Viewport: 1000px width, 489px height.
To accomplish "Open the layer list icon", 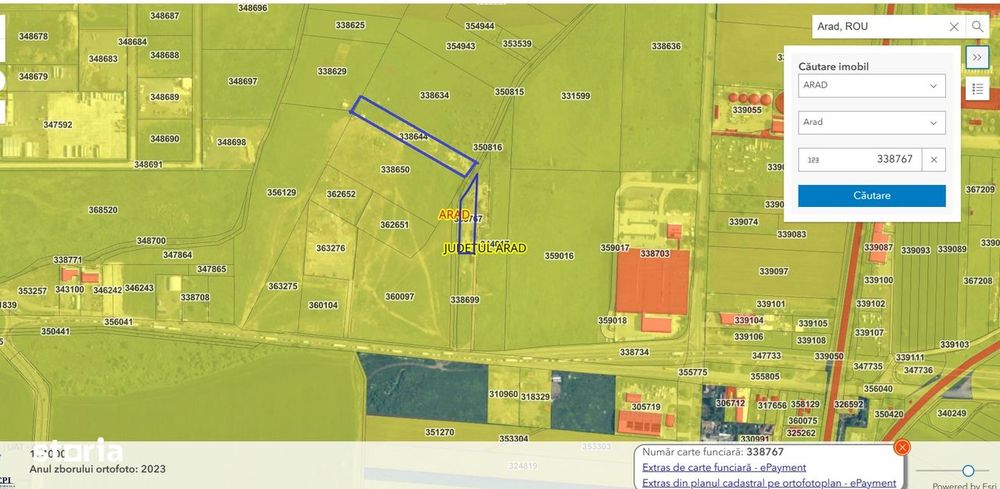I will (x=977, y=89).
